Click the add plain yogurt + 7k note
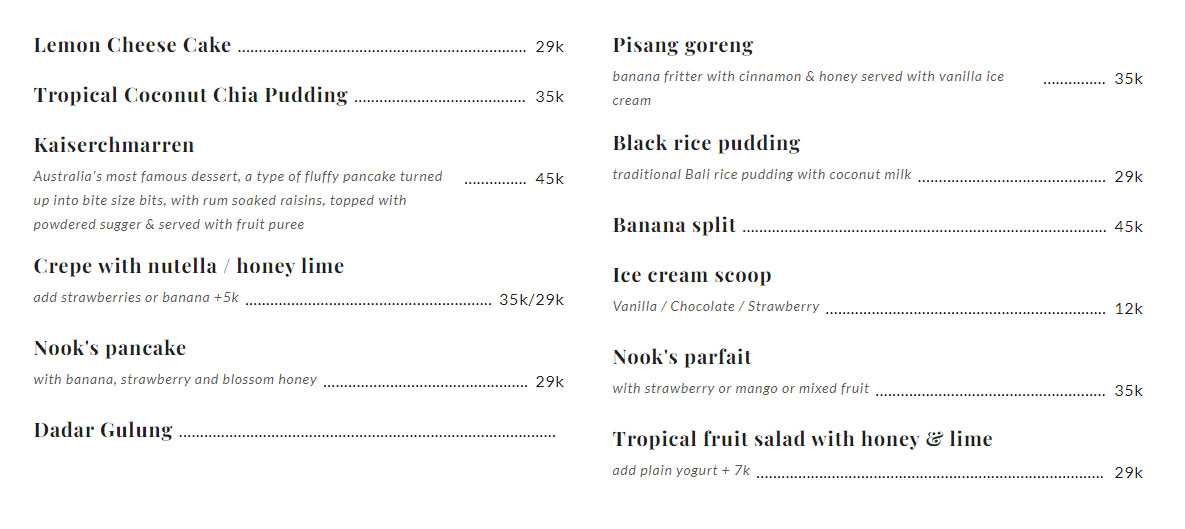1185x529 pixels. 681,471
